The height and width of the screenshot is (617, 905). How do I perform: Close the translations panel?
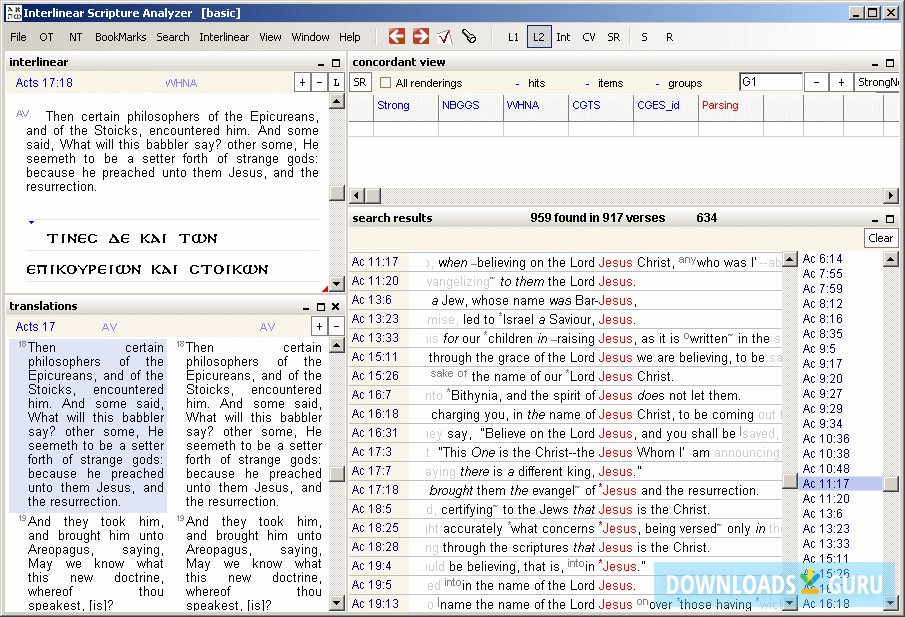click(x=336, y=306)
